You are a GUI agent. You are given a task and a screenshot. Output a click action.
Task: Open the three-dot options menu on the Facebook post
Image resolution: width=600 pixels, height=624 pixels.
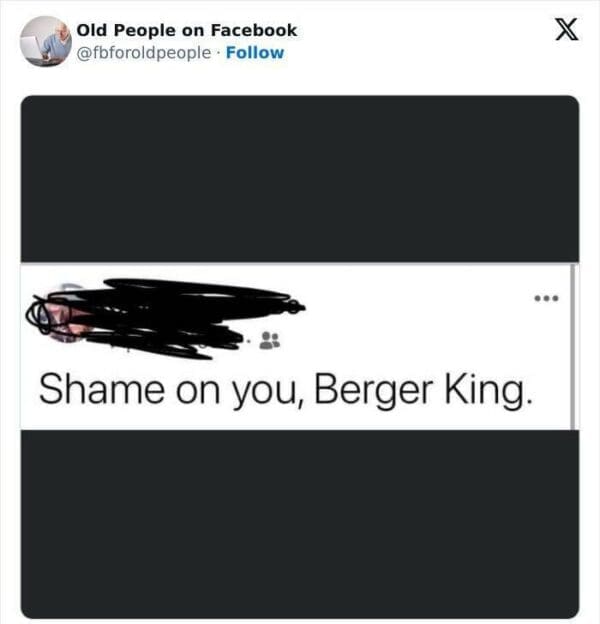(546, 298)
